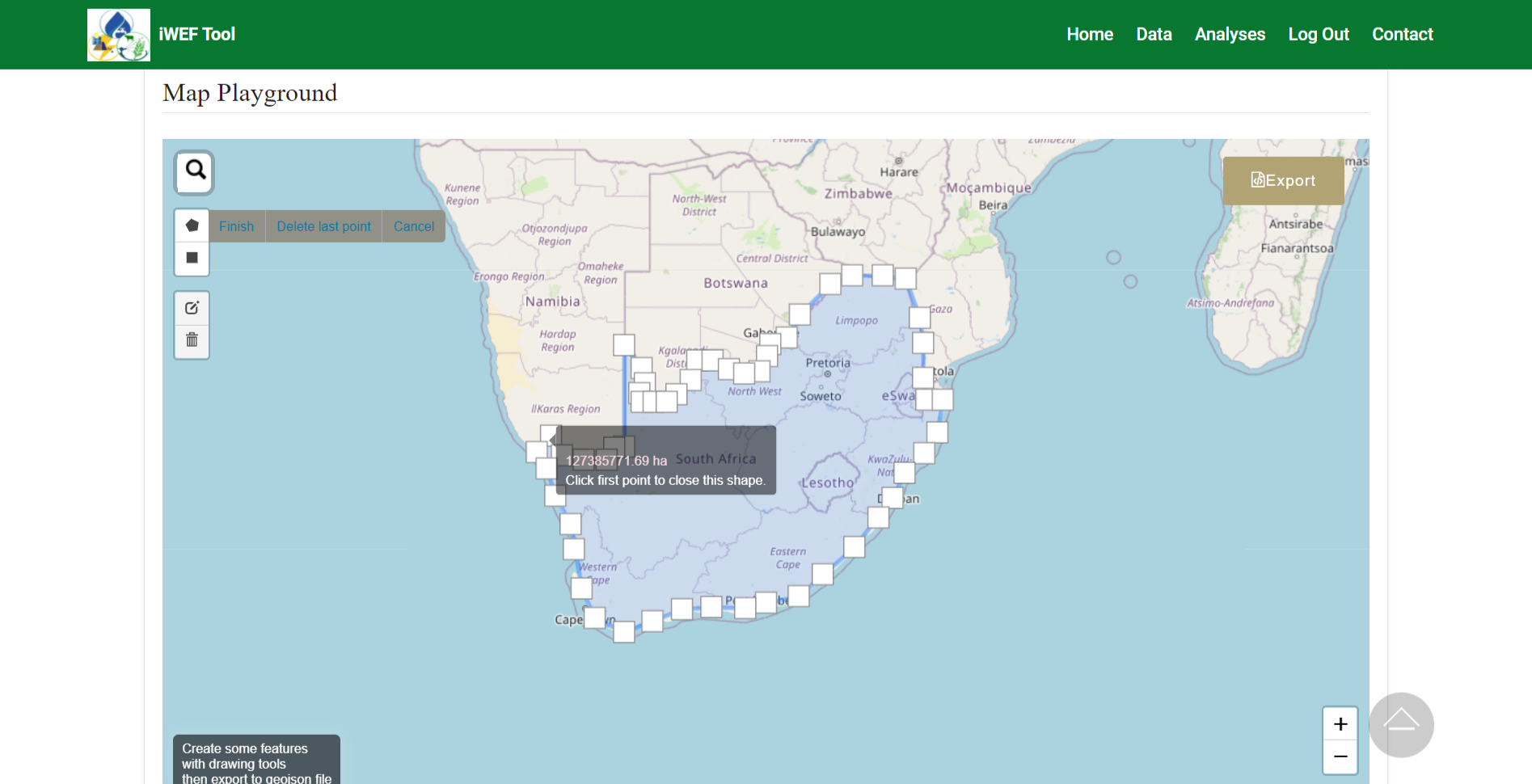Viewport: 1532px width, 784px height.
Task: Open the Analyses menu
Action: [1230, 34]
